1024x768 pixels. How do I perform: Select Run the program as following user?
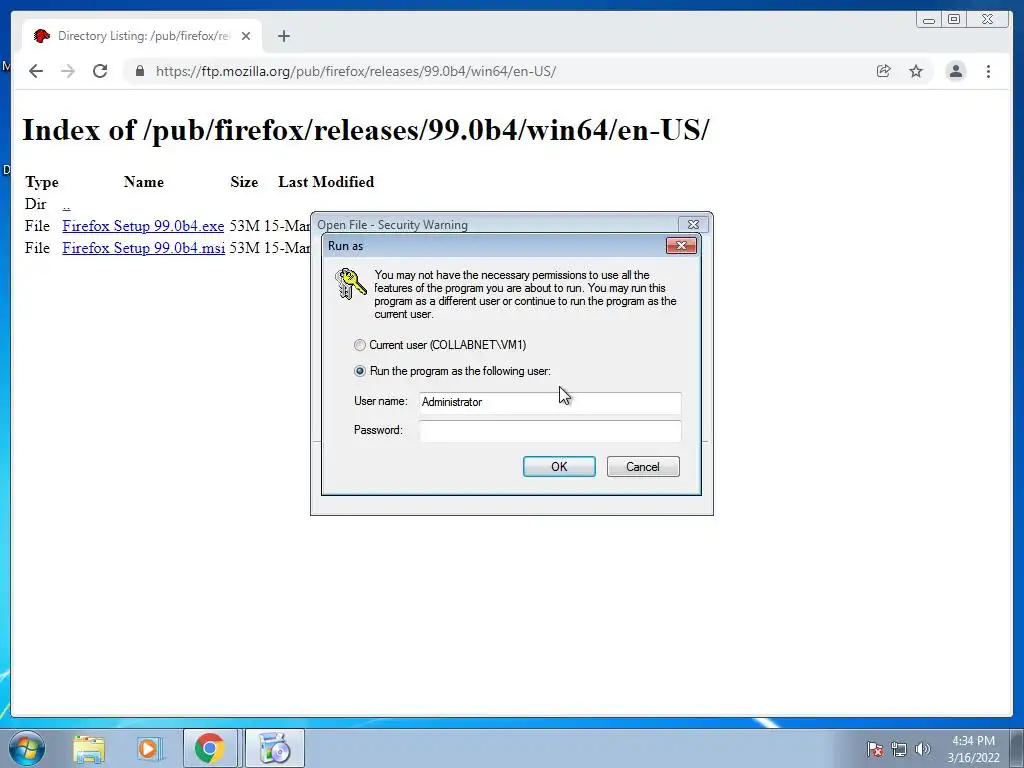[x=453, y=371]
